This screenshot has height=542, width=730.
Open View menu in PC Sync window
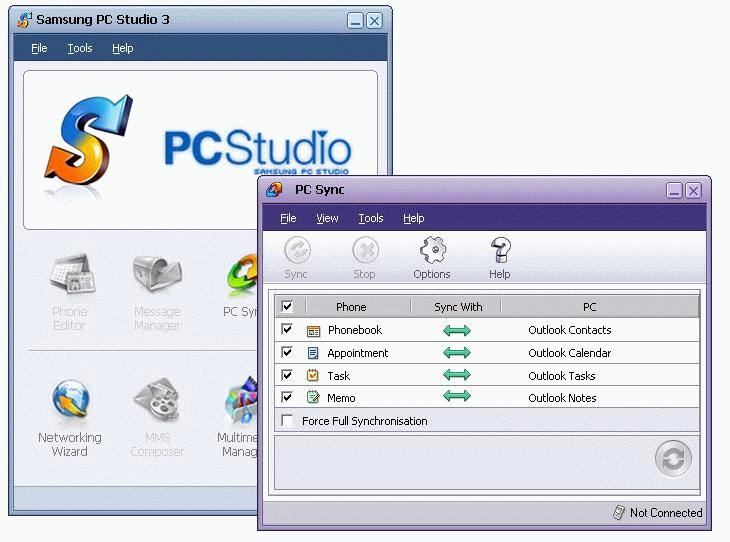[327, 218]
